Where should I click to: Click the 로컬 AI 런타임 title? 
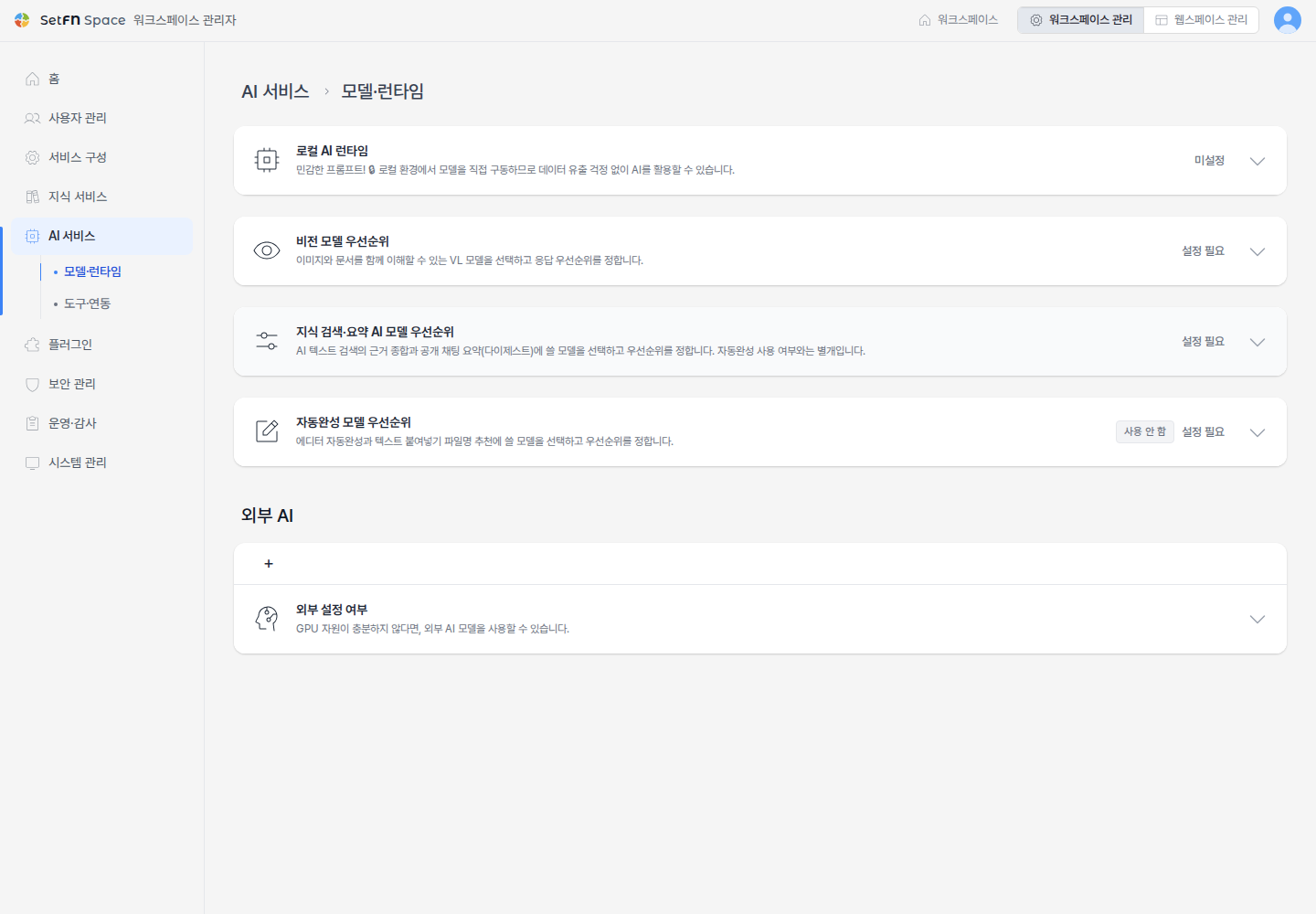click(332, 151)
